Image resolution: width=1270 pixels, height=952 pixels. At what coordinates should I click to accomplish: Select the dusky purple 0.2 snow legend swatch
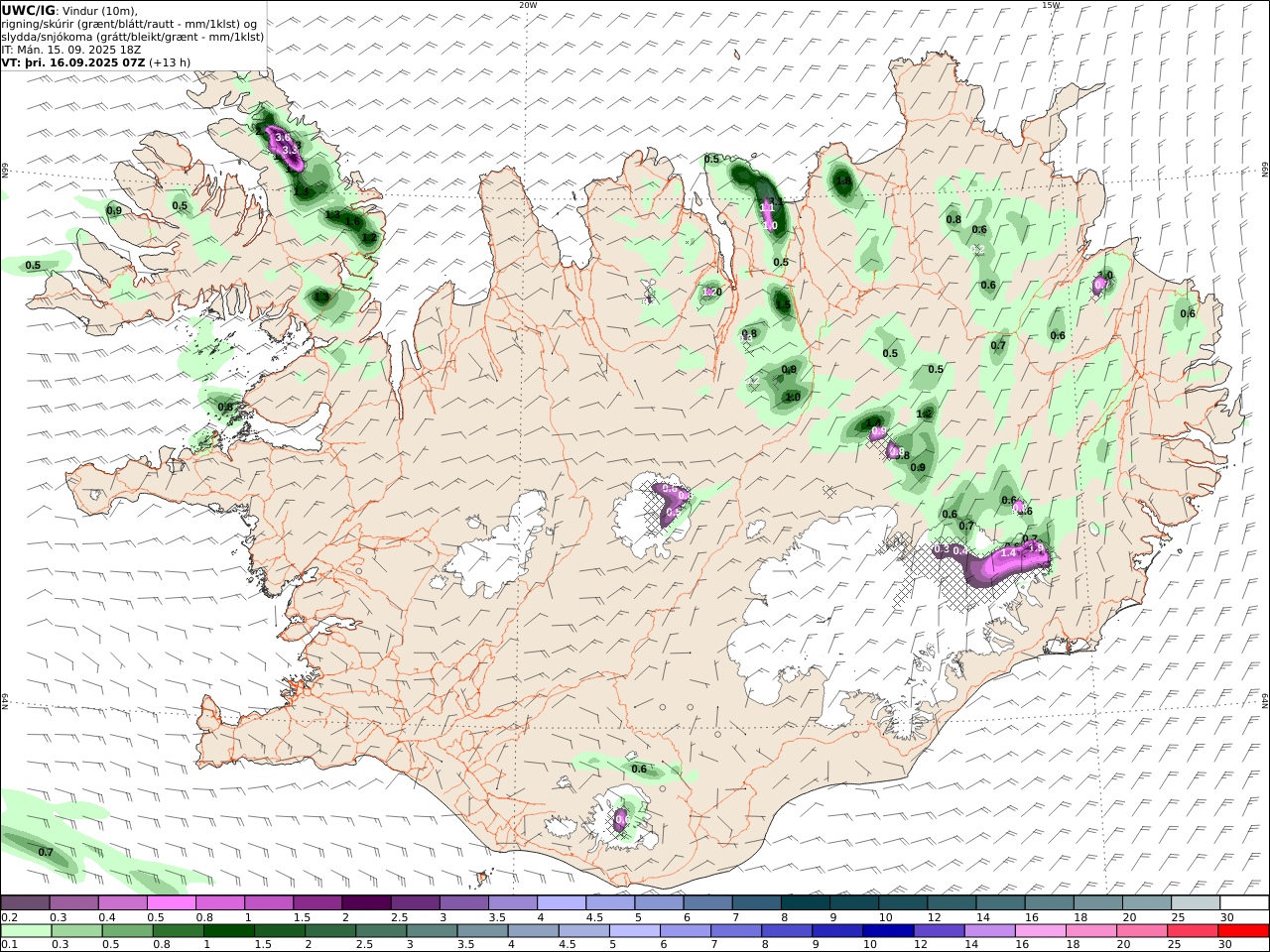coord(25,903)
